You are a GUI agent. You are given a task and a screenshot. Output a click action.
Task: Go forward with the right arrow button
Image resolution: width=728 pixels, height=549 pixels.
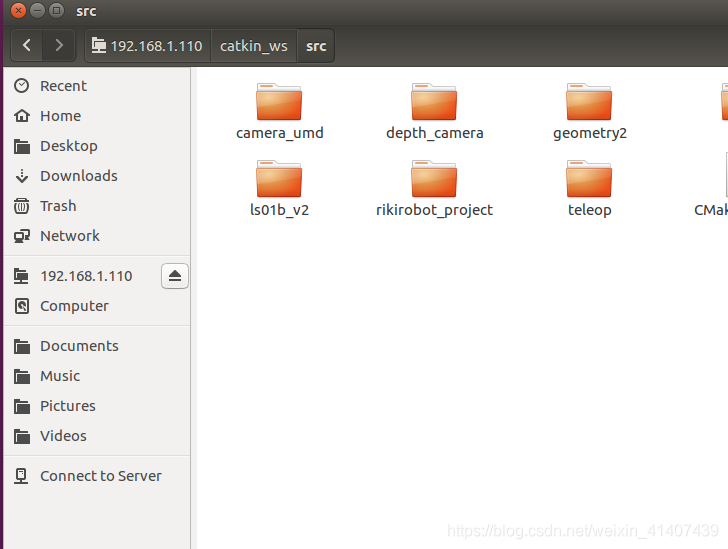click(58, 46)
